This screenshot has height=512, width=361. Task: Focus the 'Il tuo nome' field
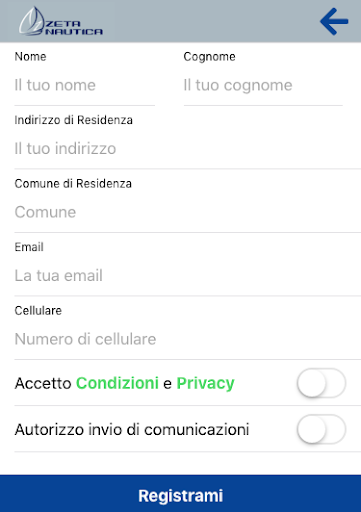tap(85, 85)
